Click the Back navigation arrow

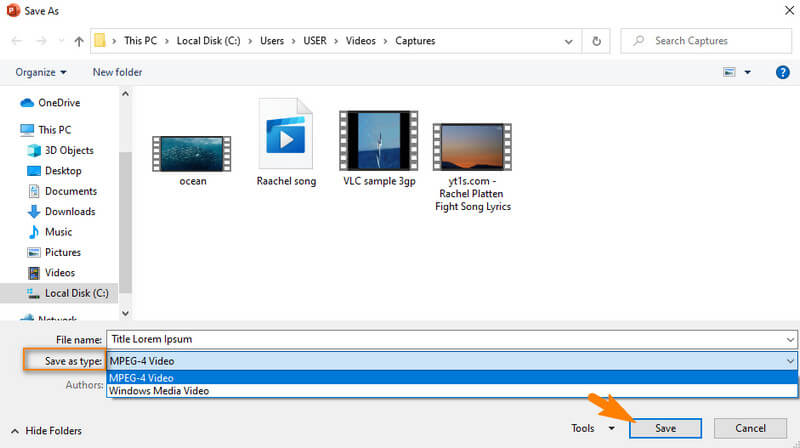coord(16,41)
